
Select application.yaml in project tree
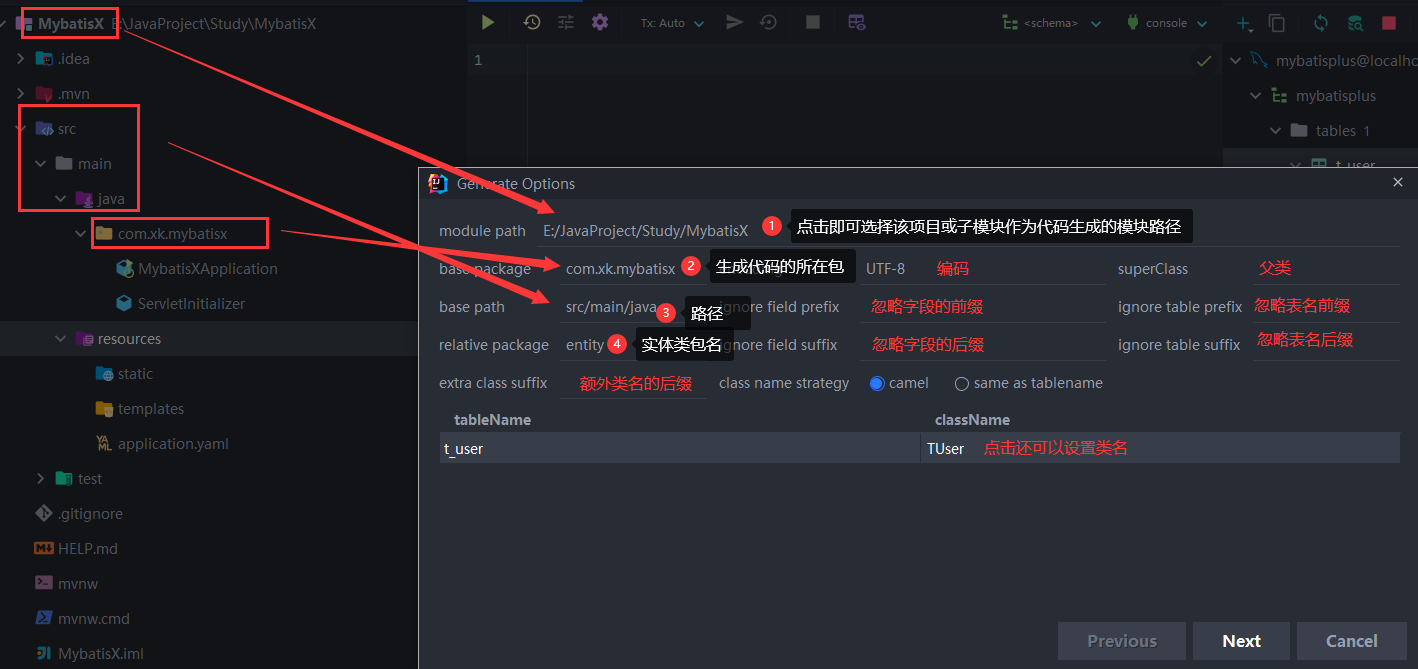(173, 443)
